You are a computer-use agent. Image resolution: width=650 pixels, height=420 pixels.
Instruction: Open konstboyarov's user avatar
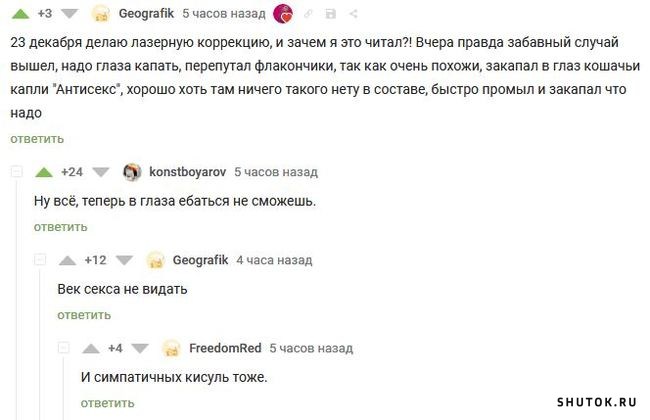point(131,172)
